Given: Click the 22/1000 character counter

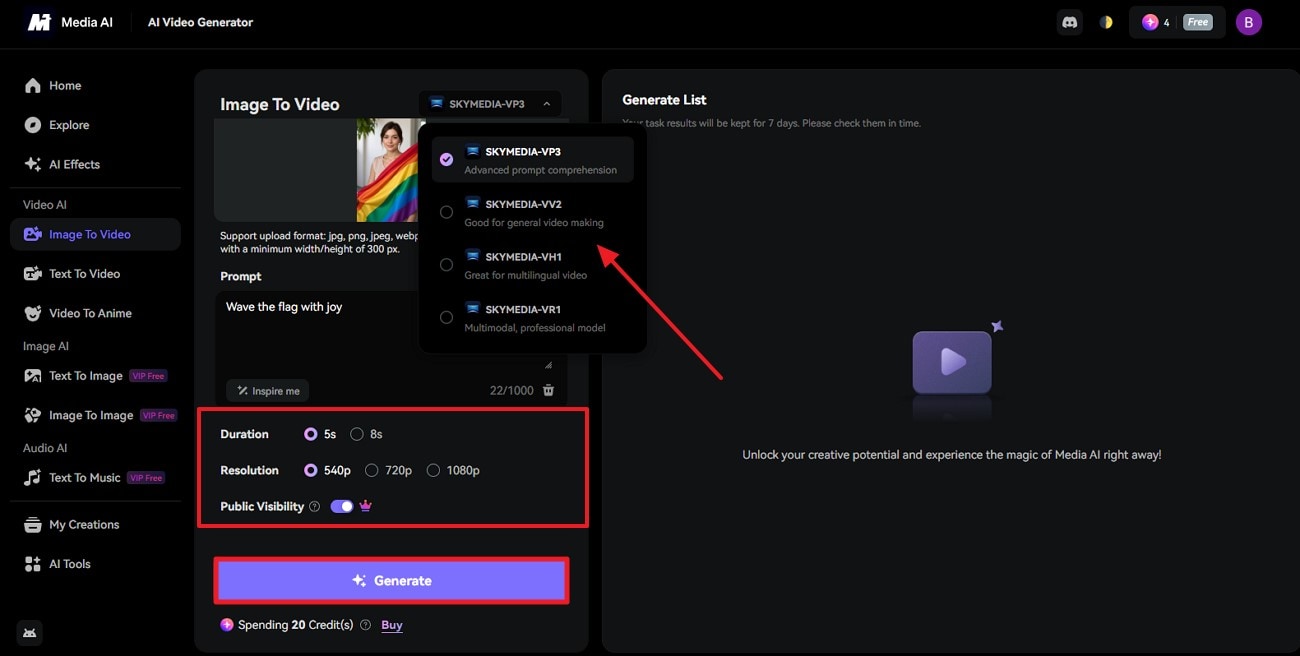Looking at the screenshot, I should coord(512,390).
